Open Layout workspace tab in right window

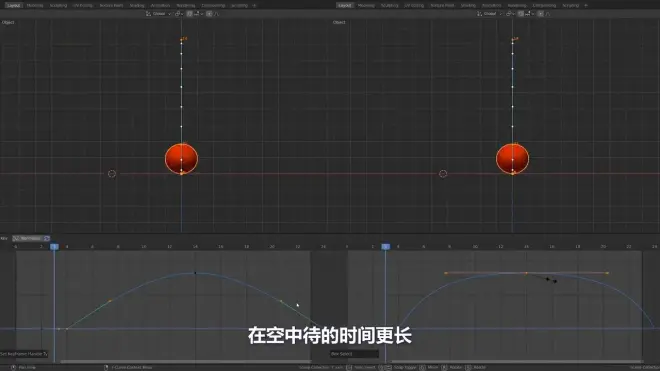(x=345, y=5)
